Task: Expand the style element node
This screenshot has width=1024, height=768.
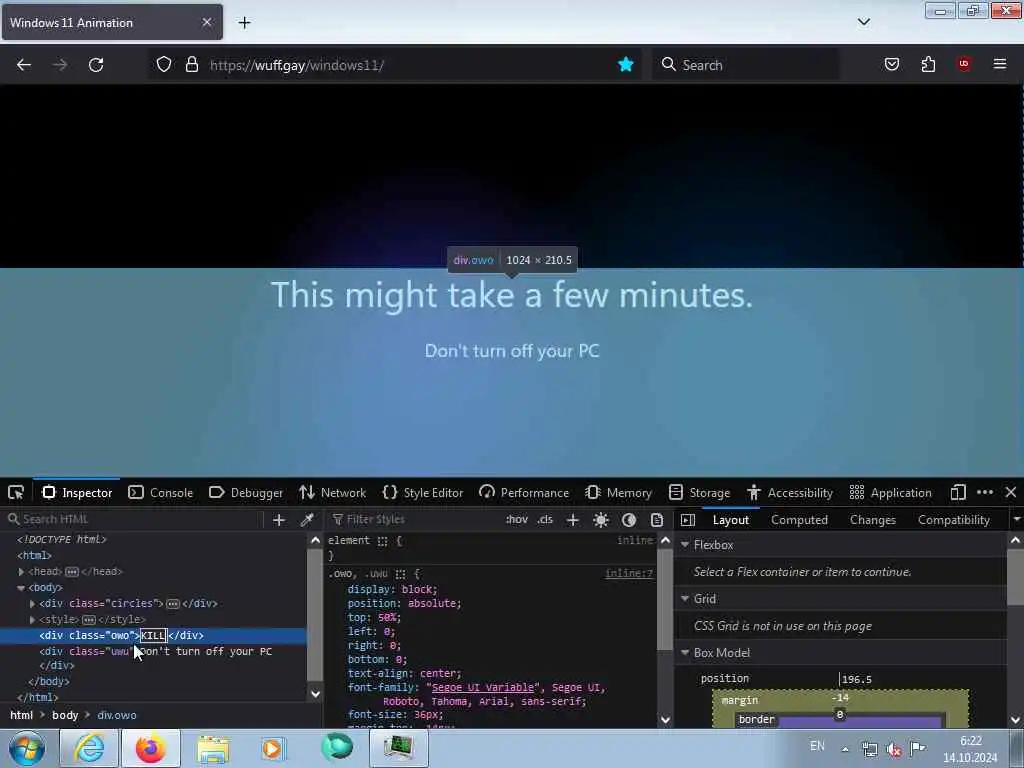Action: (x=32, y=619)
